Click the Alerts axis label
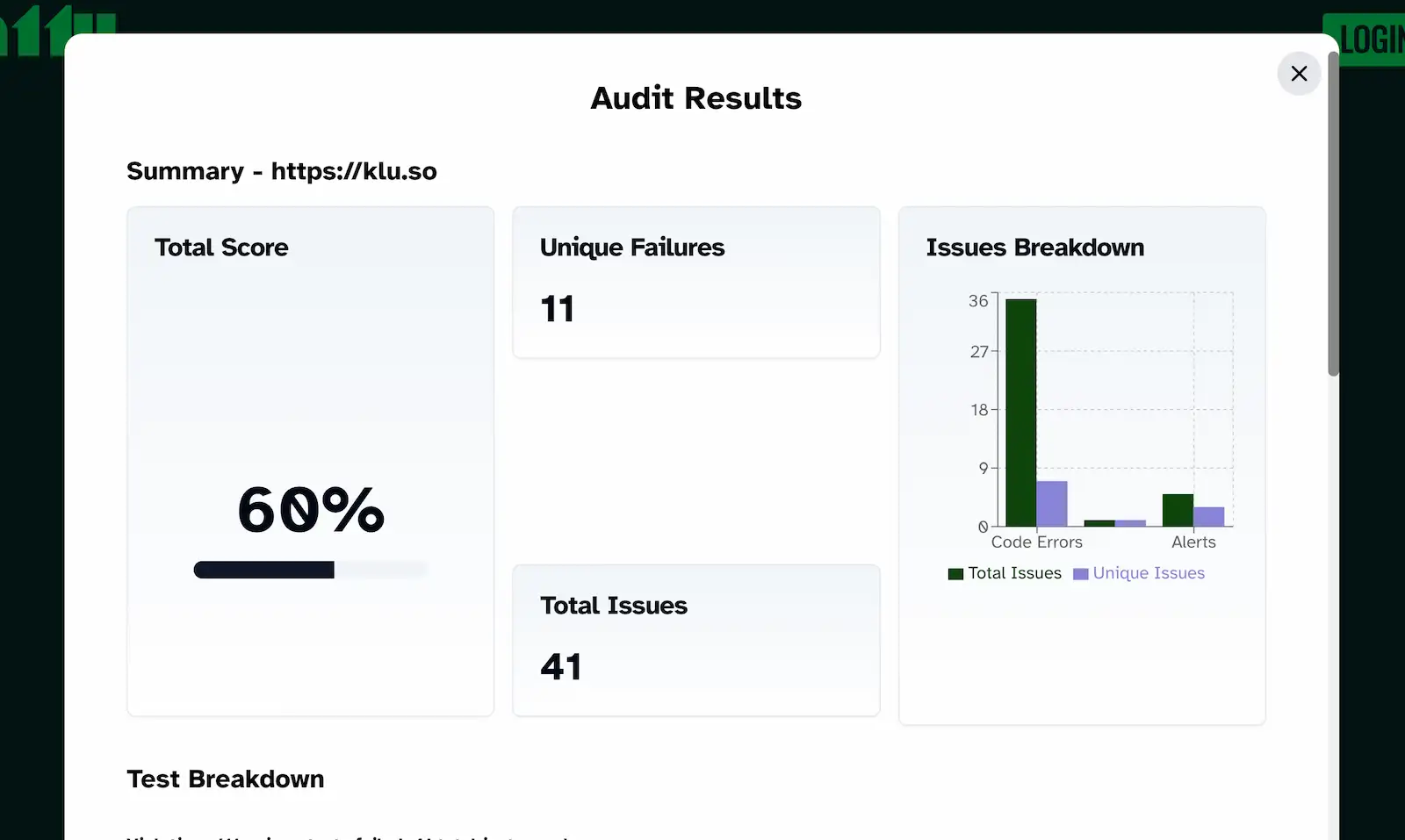1405x840 pixels. coord(1193,542)
